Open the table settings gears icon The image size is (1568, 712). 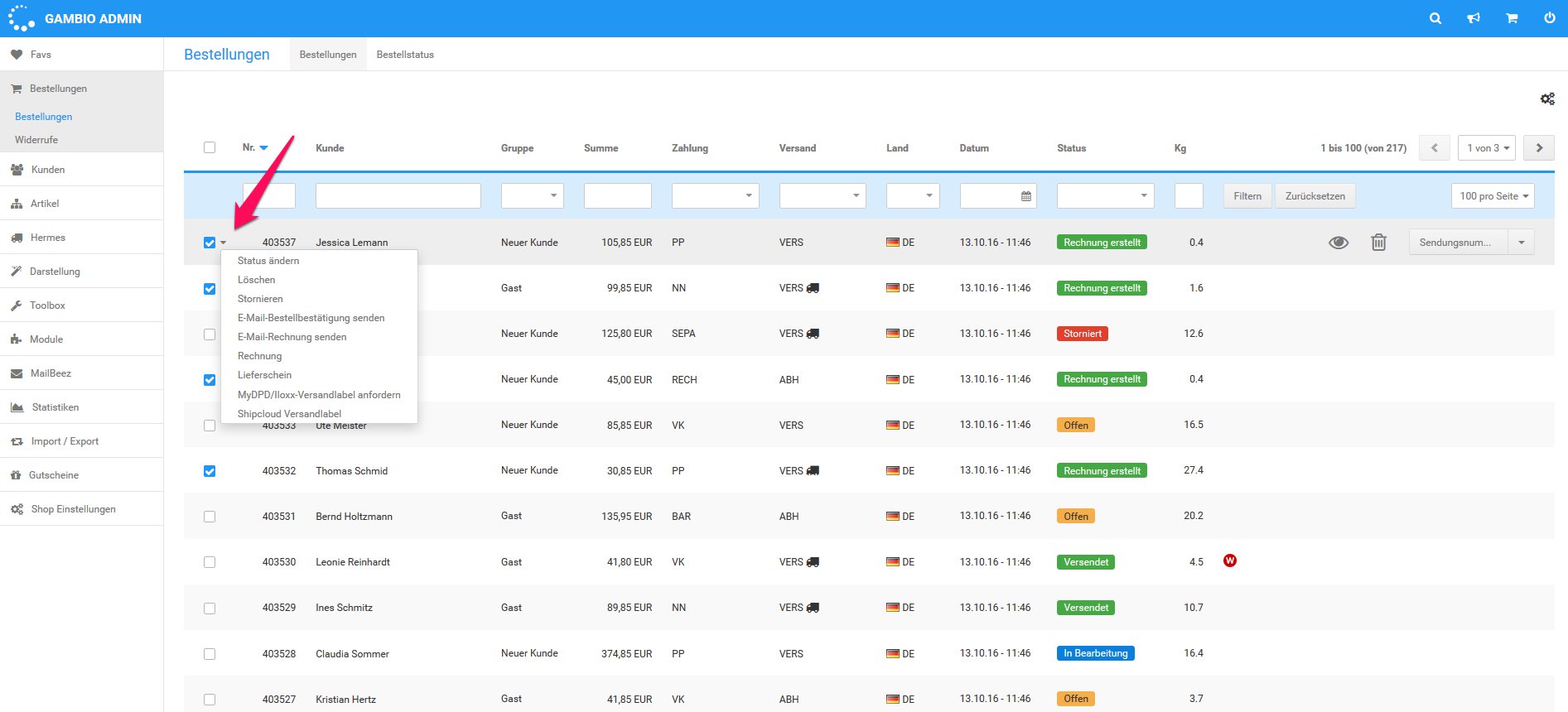1546,99
